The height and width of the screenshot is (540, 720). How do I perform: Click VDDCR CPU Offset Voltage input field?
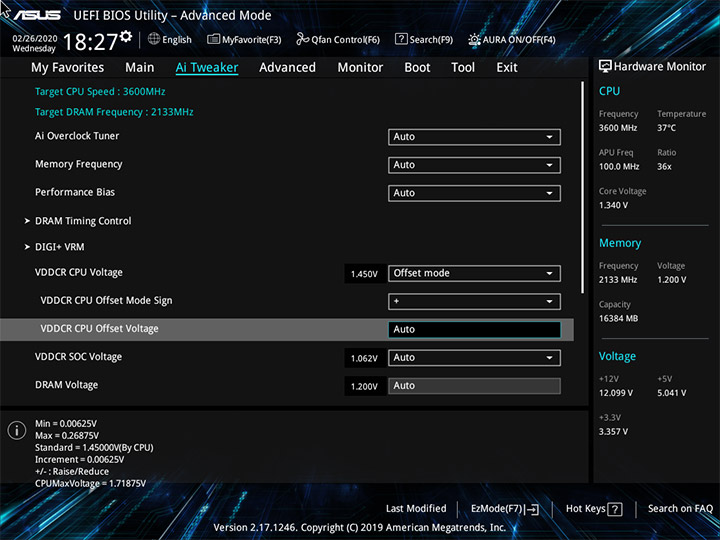click(x=474, y=329)
